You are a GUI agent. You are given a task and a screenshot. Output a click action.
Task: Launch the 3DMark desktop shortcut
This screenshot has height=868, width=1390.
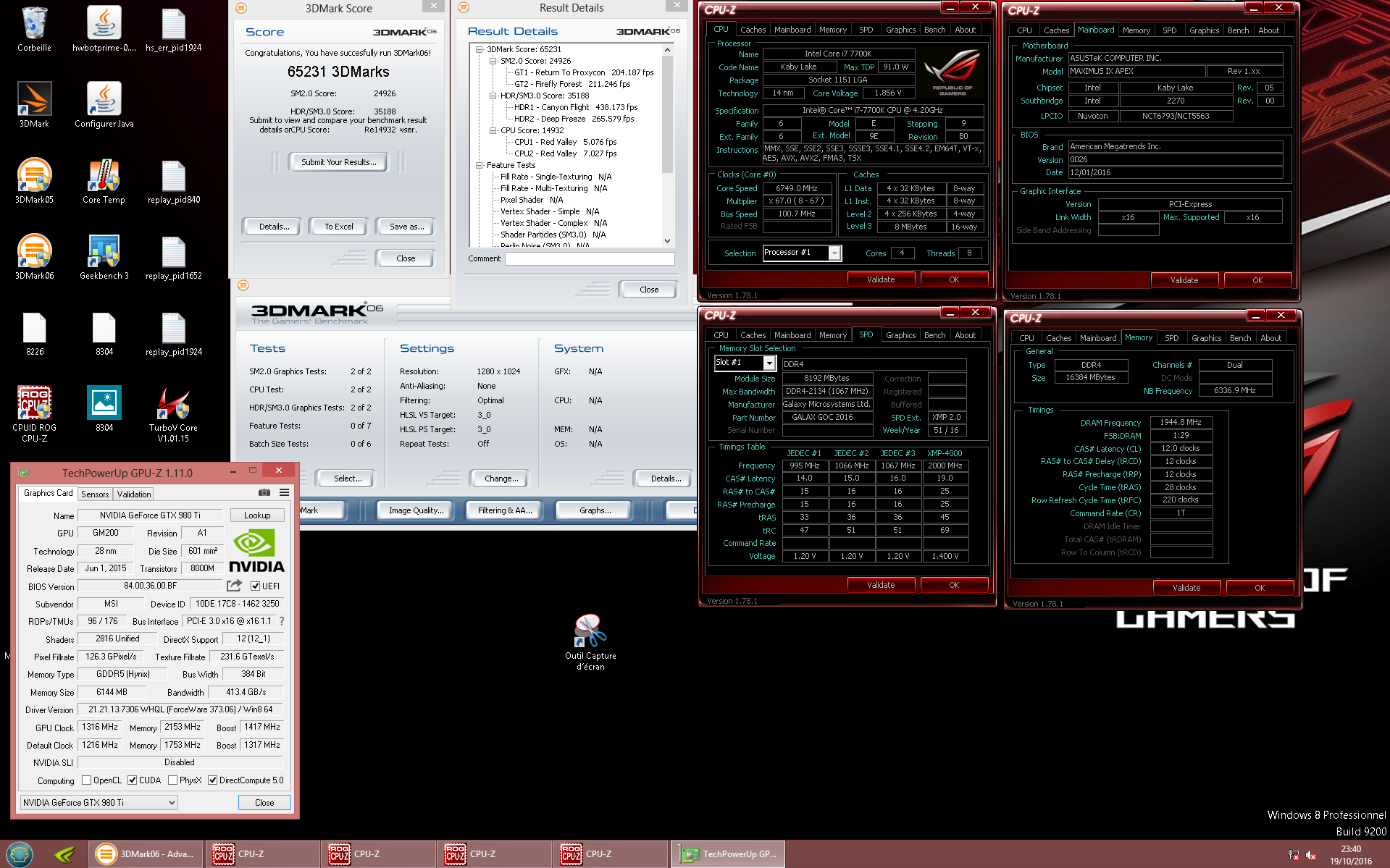pos(34,106)
